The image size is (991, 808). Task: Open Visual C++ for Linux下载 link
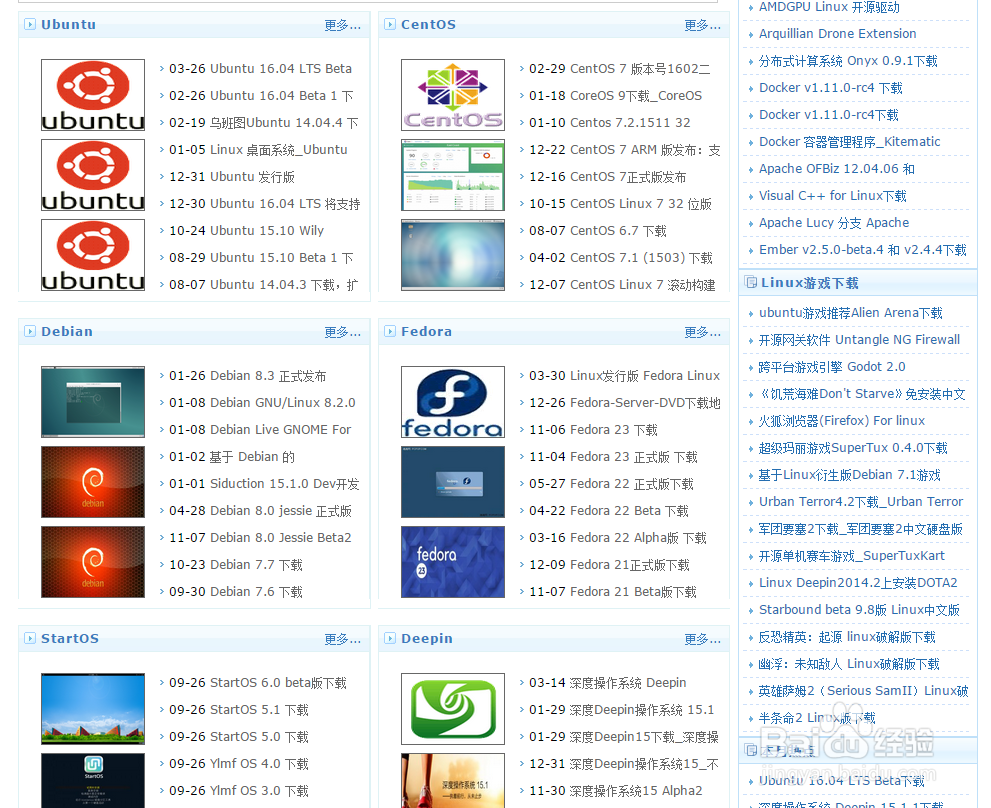(832, 196)
